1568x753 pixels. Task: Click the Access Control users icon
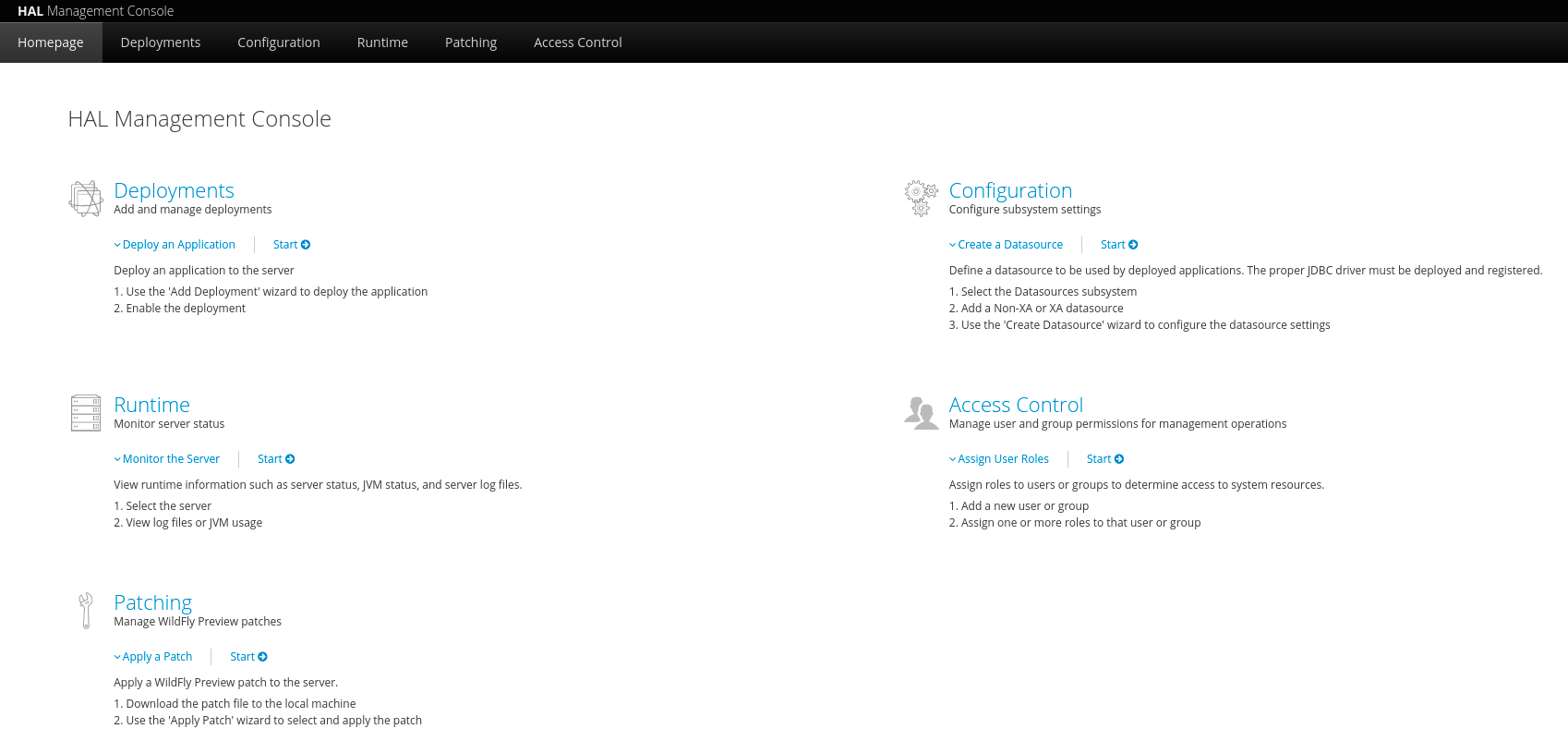point(921,413)
